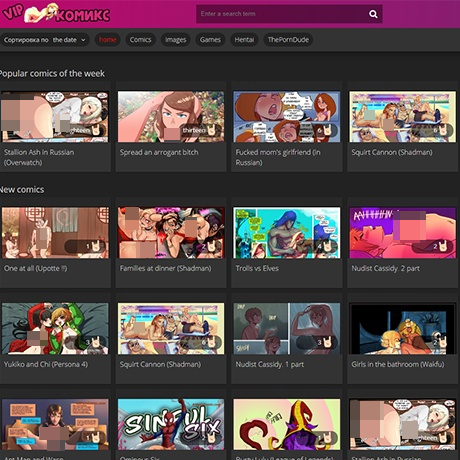Click rock-hand icon on Yukiko and Chi card
Image resolution: width=460 pixels, height=460 pixels.
(x=96, y=342)
